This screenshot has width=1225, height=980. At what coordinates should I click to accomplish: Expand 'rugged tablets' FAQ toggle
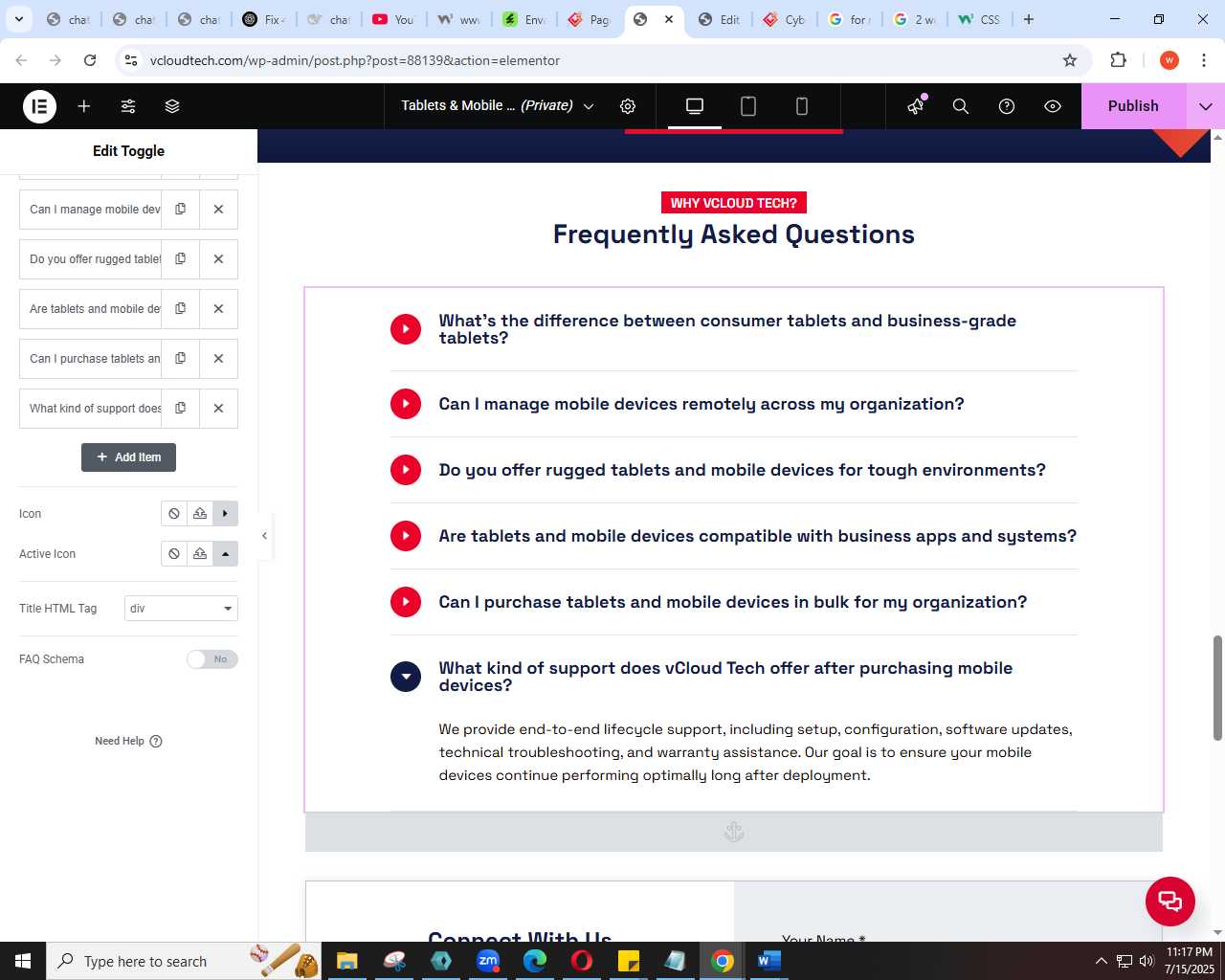406,470
